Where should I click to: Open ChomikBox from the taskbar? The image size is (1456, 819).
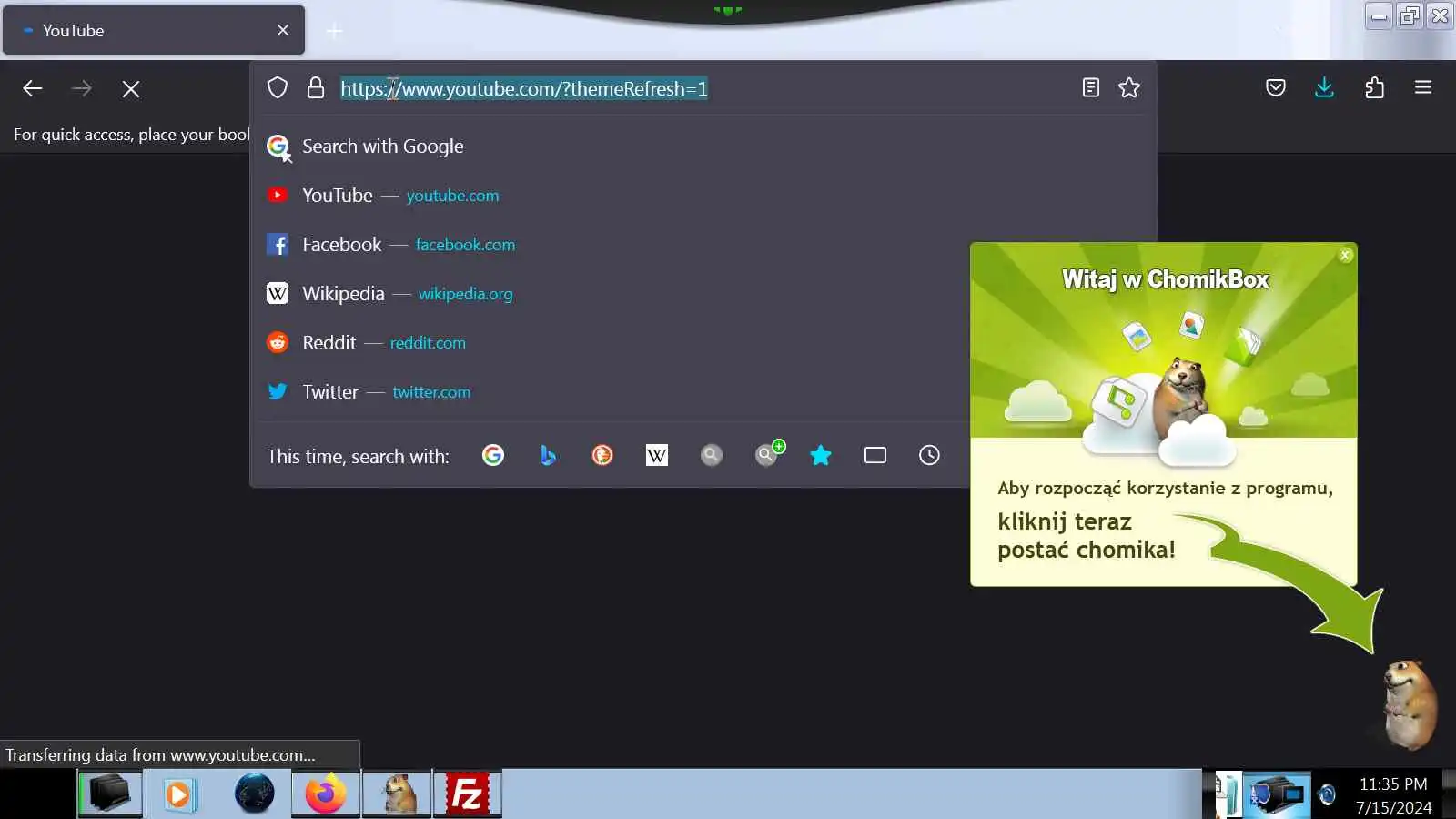point(397,794)
